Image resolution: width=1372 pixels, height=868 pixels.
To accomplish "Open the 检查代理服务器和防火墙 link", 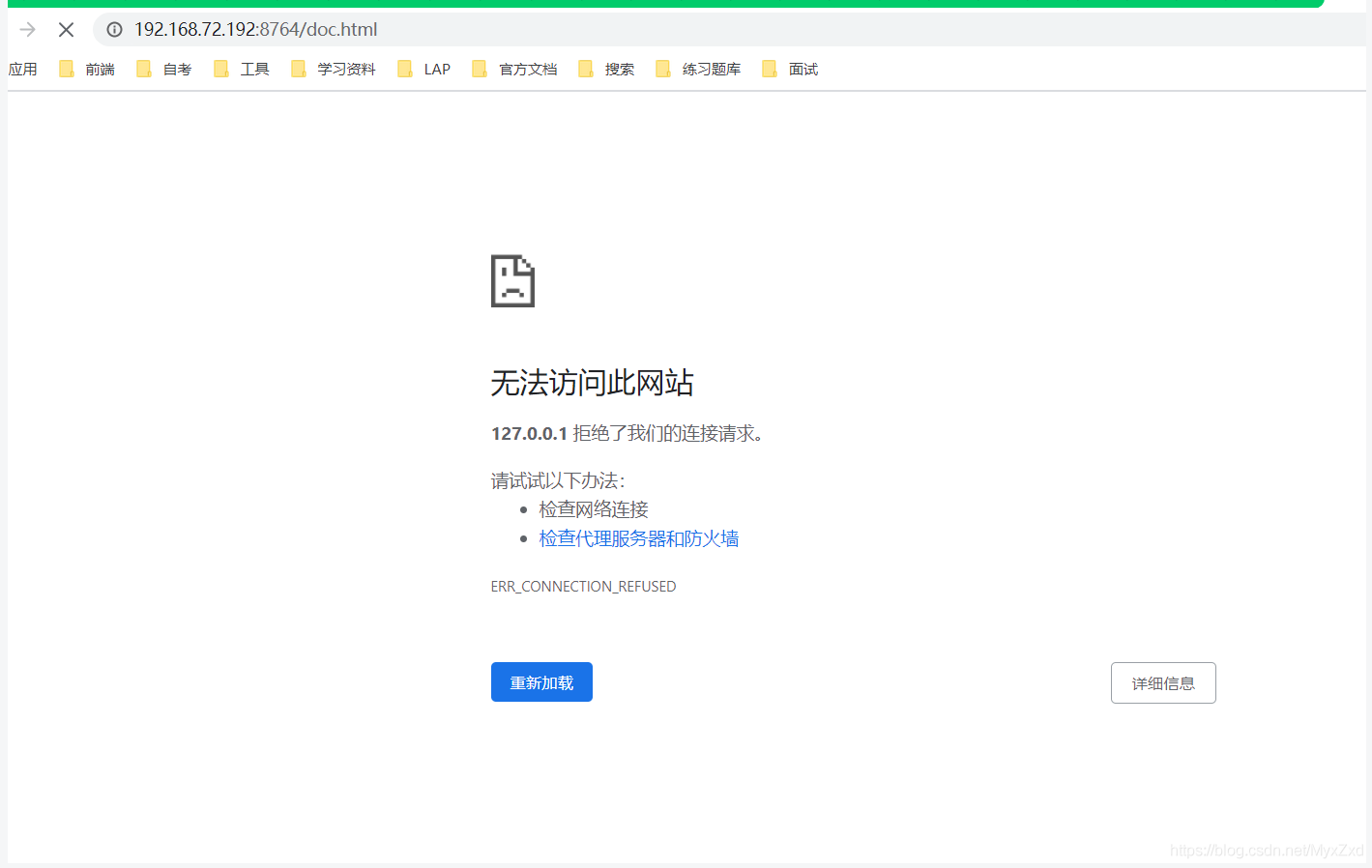I will click(639, 538).
